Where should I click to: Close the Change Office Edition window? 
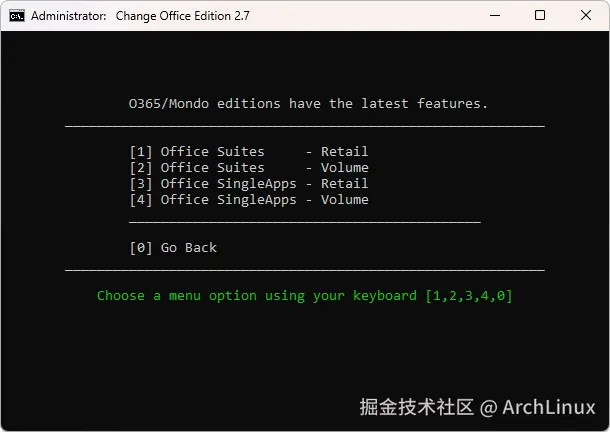point(586,16)
